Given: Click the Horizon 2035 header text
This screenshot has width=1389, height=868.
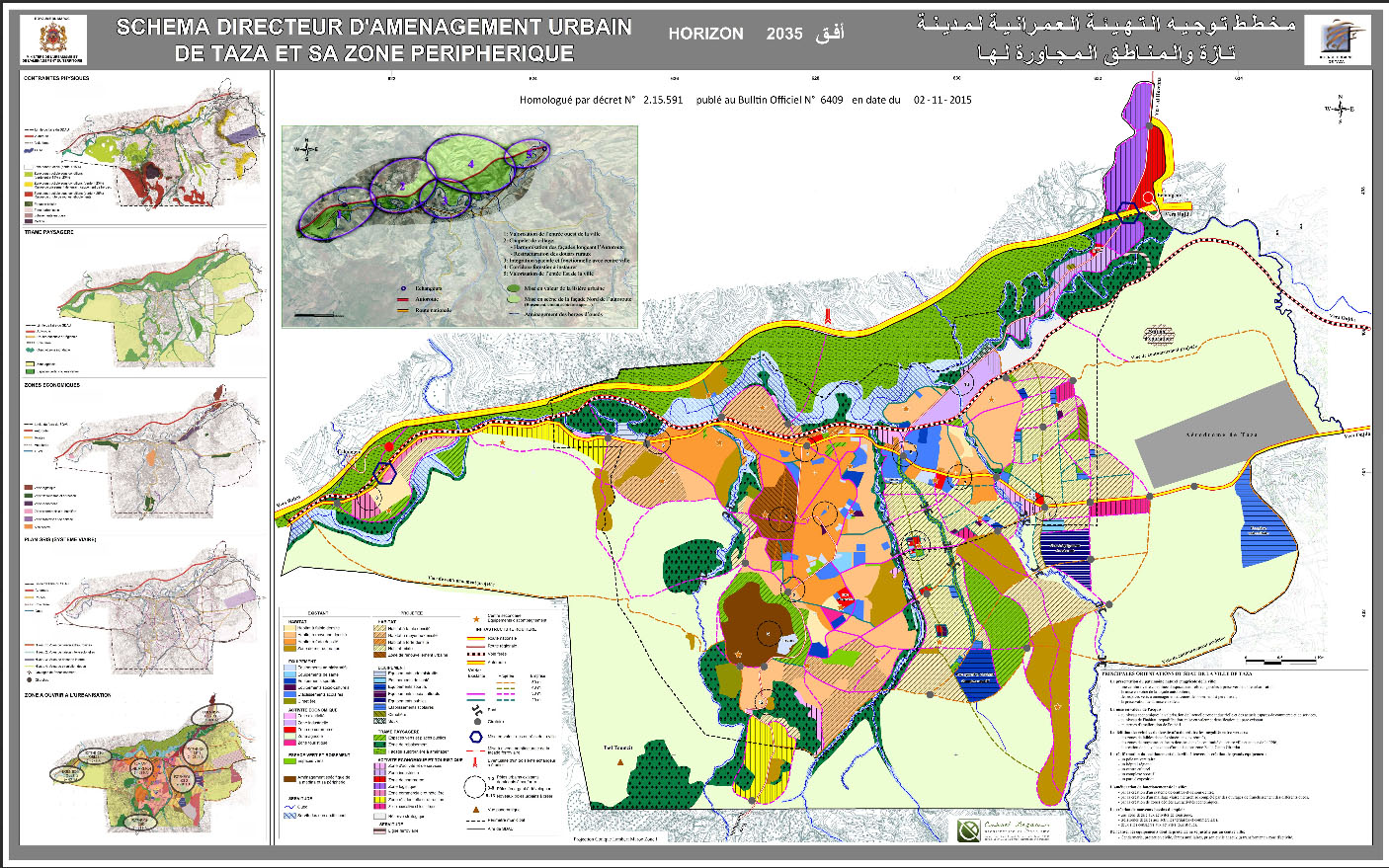Looking at the screenshot, I should point(756,34).
